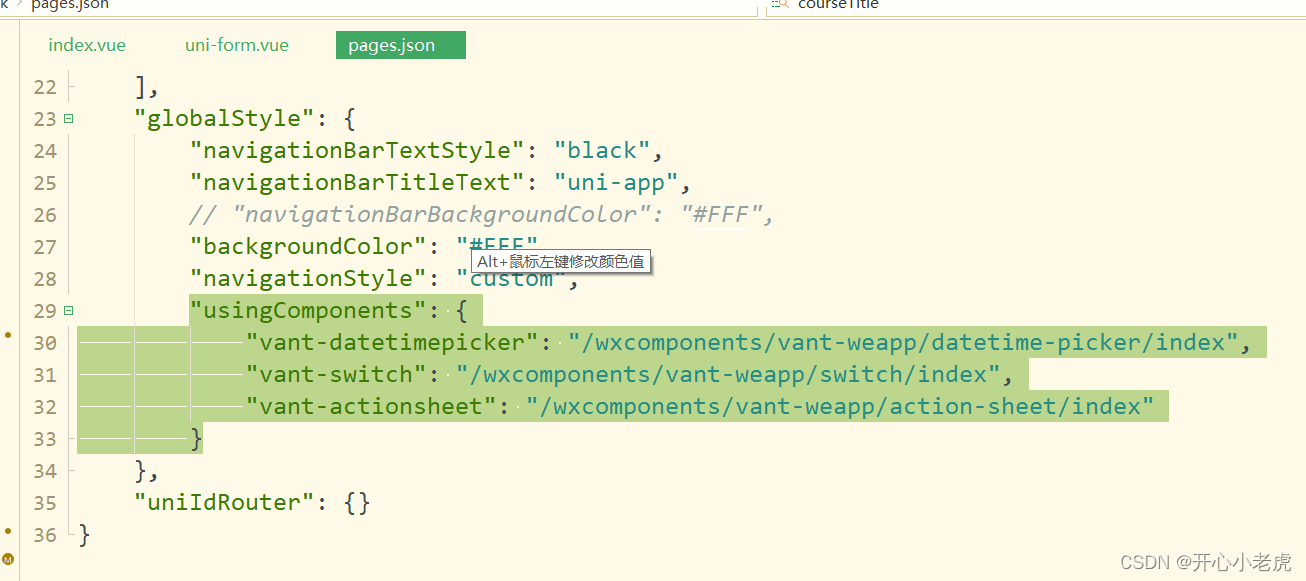Click the commented navigationBarBackgroundColor line

(x=450, y=213)
